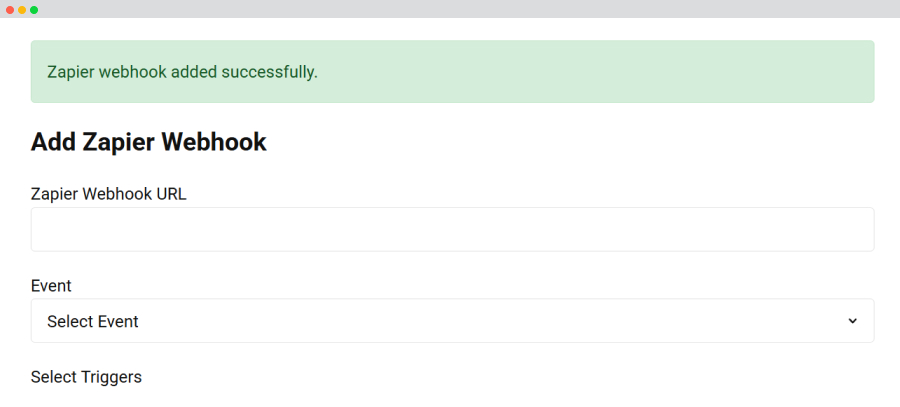The width and height of the screenshot is (900, 407).
Task: Expand the Event combo box options
Action: (600, 321)
